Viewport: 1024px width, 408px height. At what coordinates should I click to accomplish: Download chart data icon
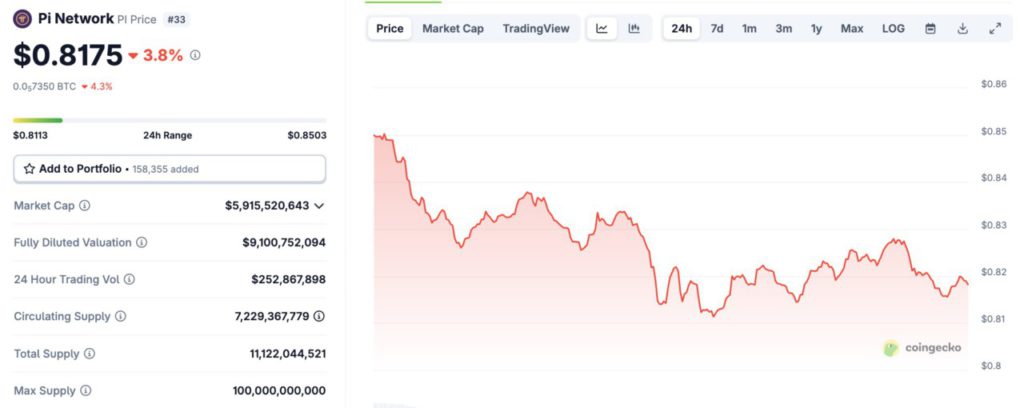[x=962, y=29]
